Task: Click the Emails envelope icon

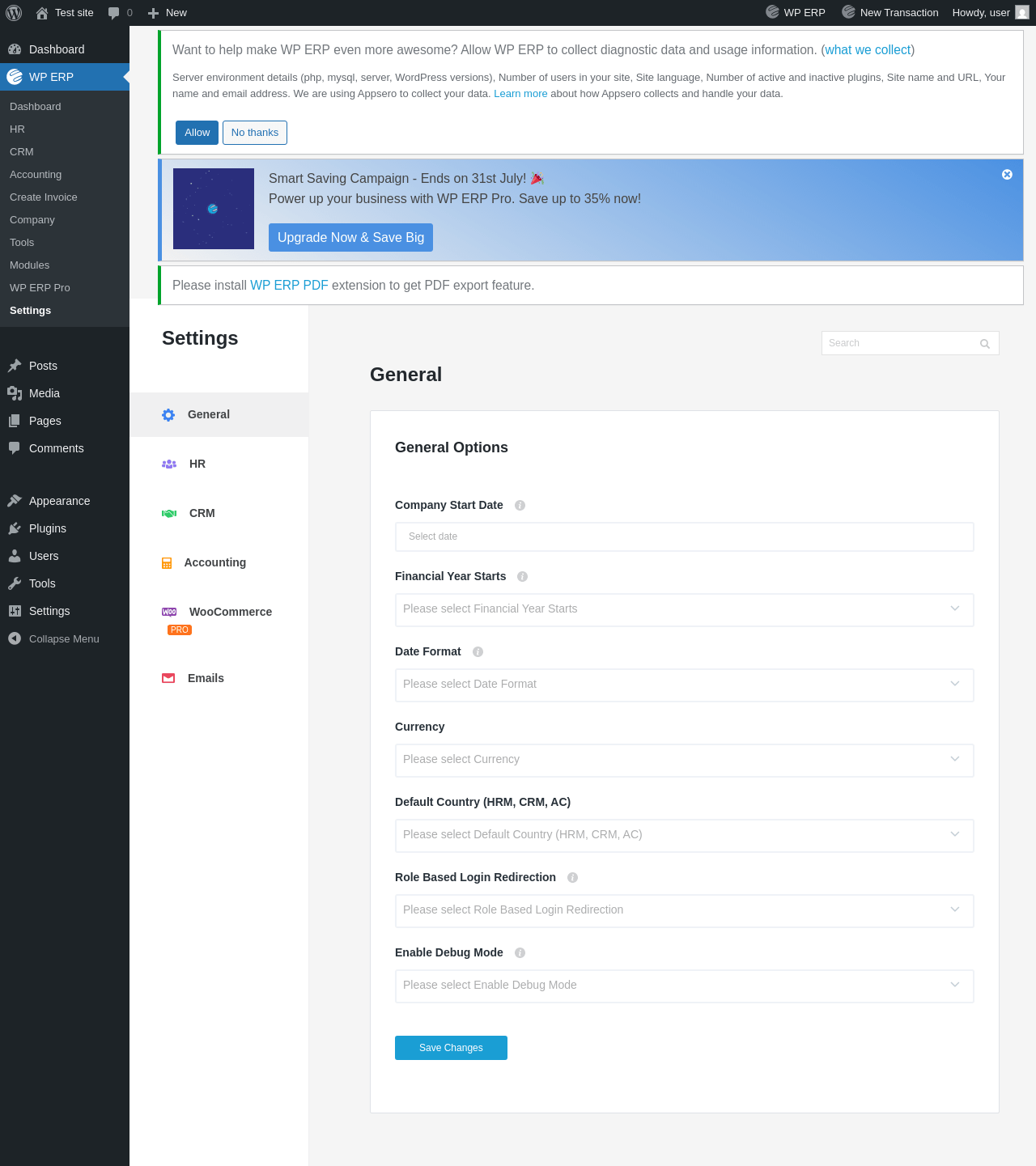Action: [168, 678]
